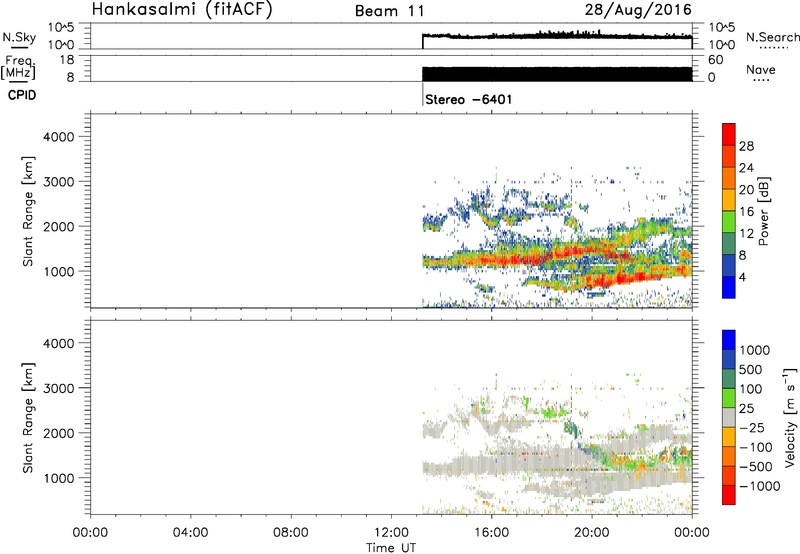Click the 08:00 time tick label

coord(290,533)
